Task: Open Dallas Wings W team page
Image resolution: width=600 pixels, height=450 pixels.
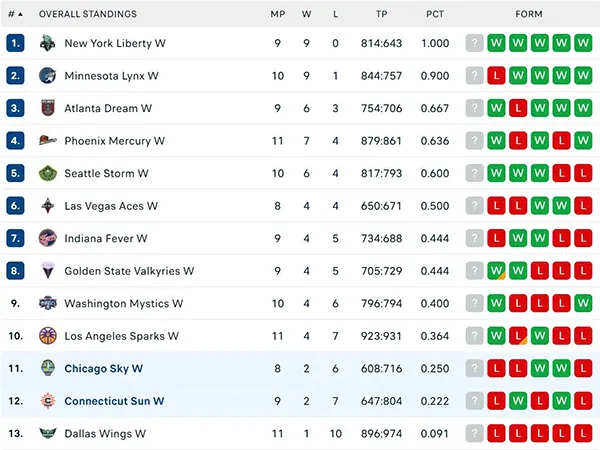Action: (105, 434)
